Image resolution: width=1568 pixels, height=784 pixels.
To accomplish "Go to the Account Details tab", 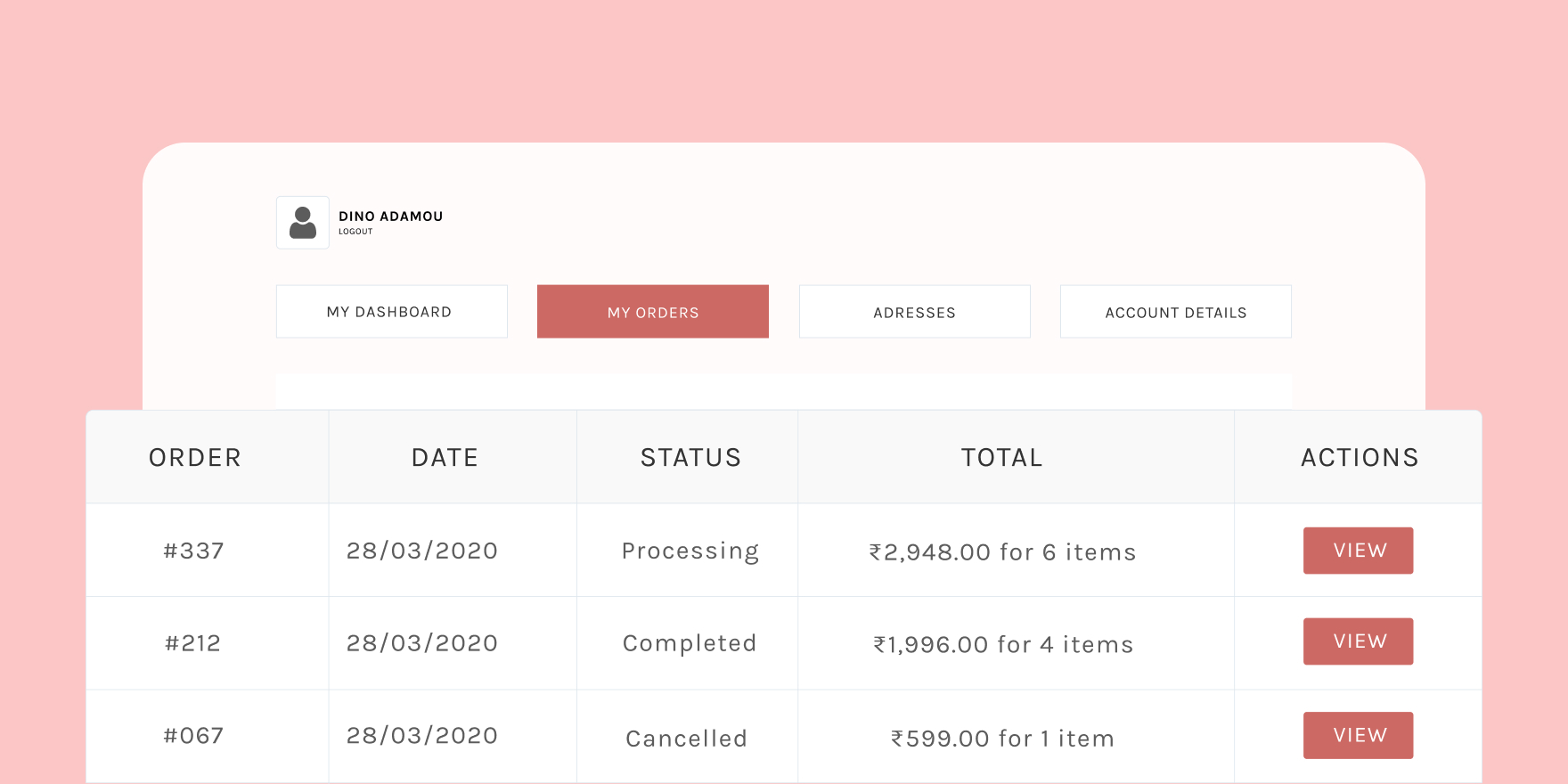I will tap(1175, 312).
